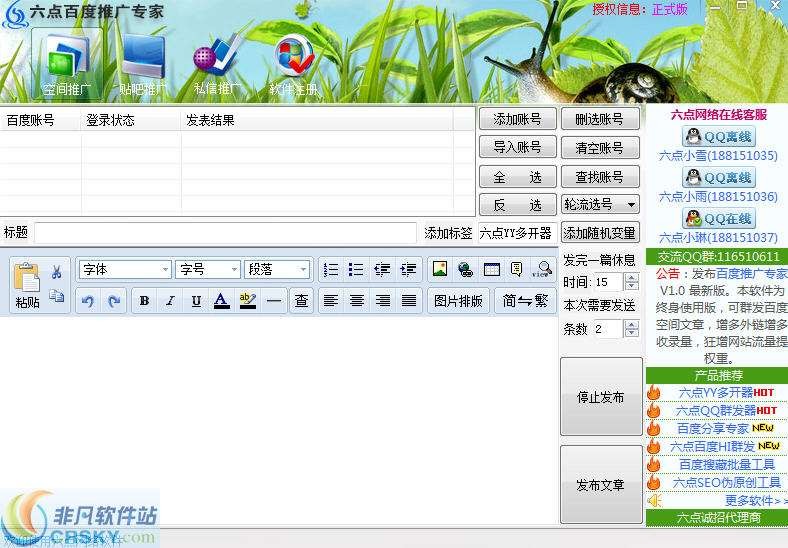The image size is (788, 548).
Task: Click 全选 to select all
Action: pos(518,177)
